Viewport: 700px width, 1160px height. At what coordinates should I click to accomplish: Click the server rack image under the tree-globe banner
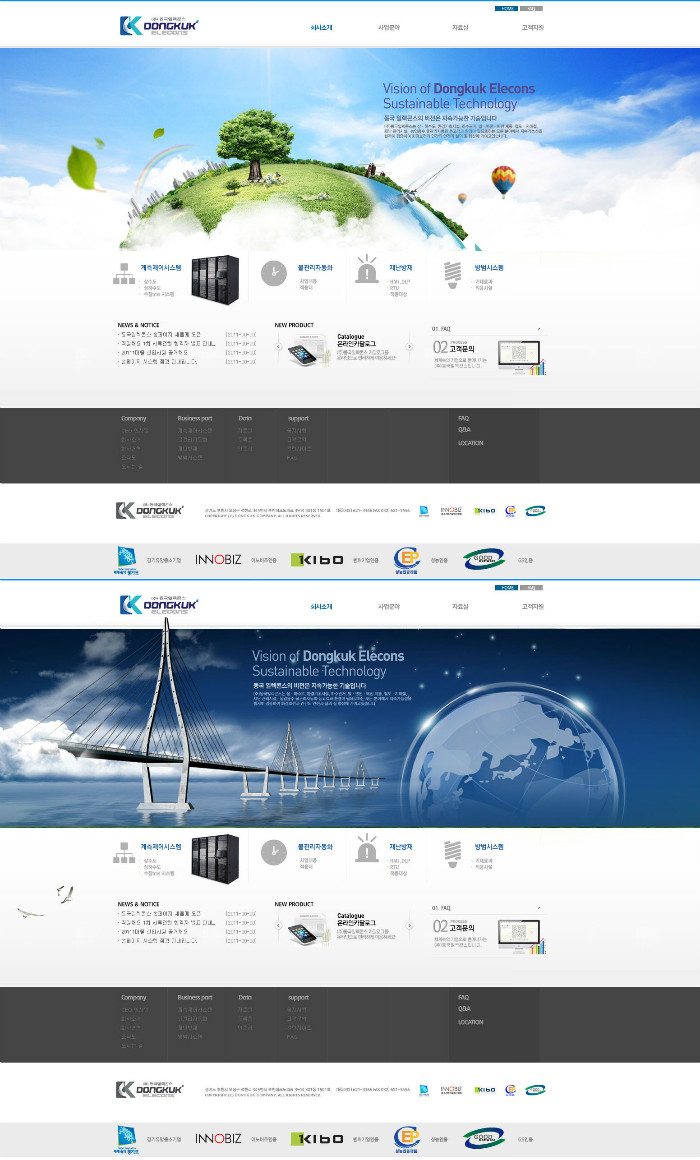point(215,280)
